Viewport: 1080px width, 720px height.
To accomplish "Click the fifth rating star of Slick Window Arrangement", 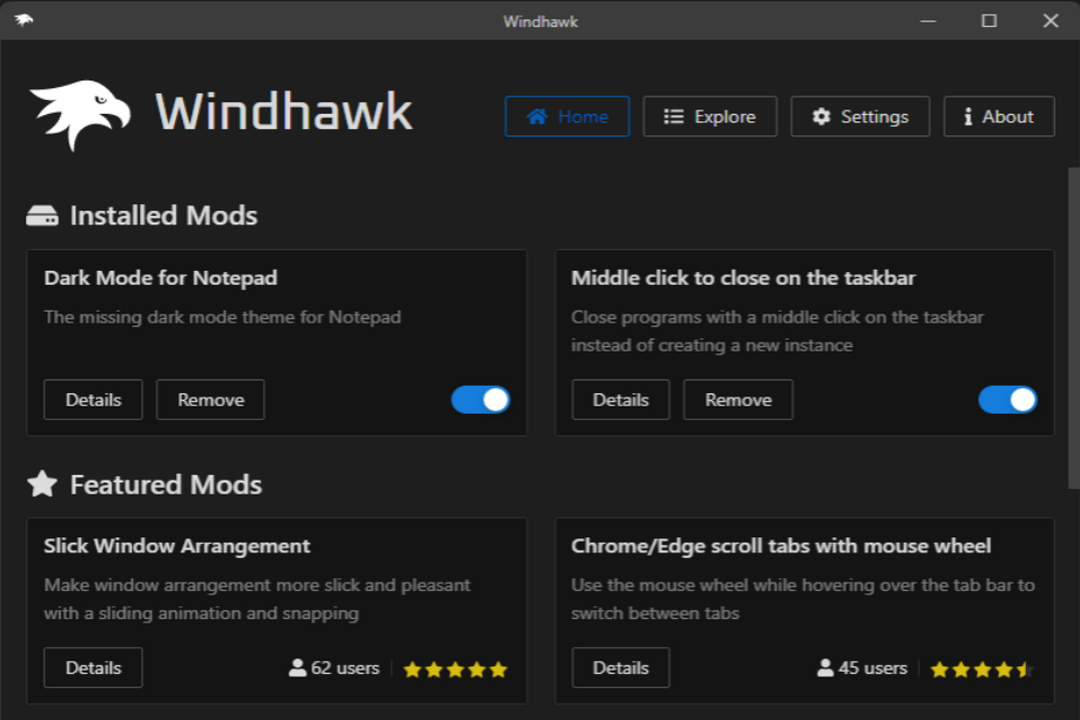I will point(497,669).
